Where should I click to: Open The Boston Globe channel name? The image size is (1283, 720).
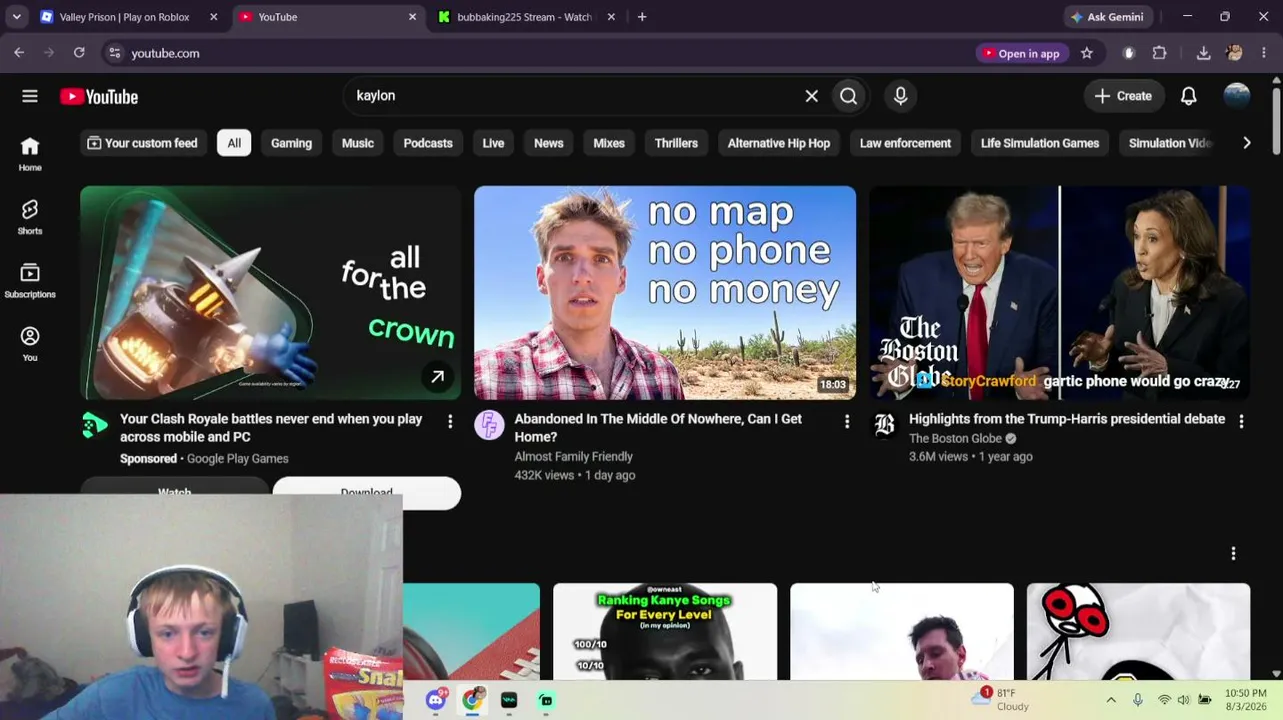(x=955, y=438)
